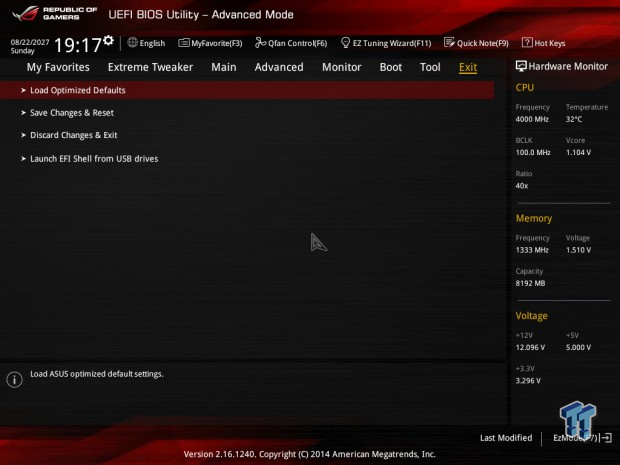Click the Voltage section heading
The height and width of the screenshot is (465, 620).
531,316
